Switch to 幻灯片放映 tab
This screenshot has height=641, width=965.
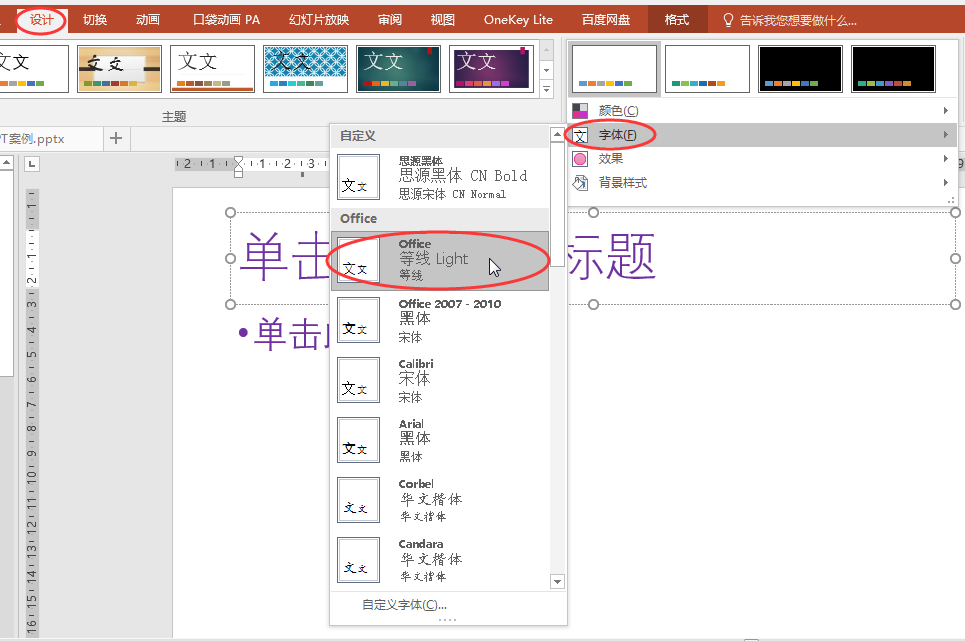coord(319,20)
